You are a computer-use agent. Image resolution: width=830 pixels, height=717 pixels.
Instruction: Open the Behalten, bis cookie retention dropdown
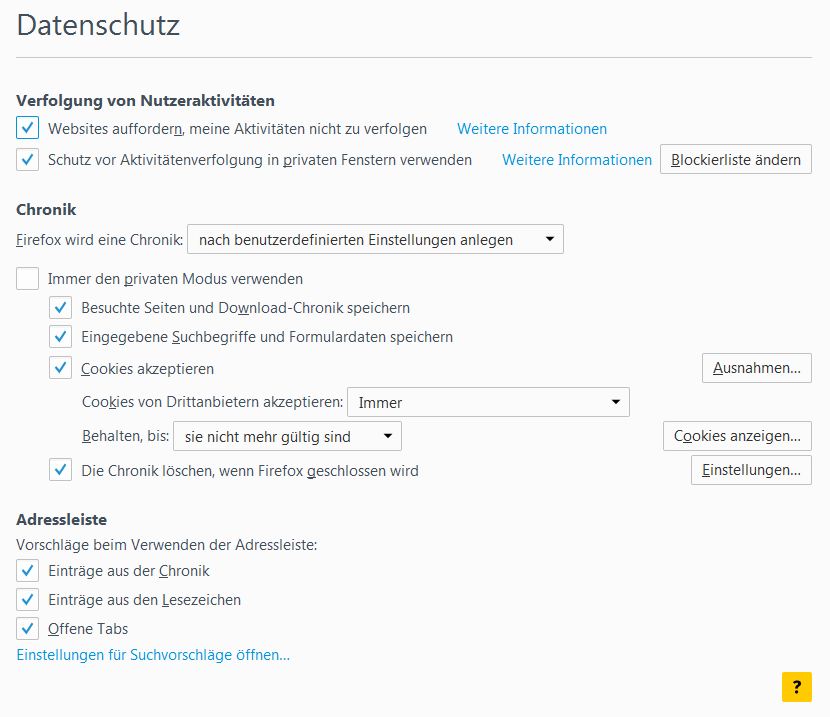287,436
